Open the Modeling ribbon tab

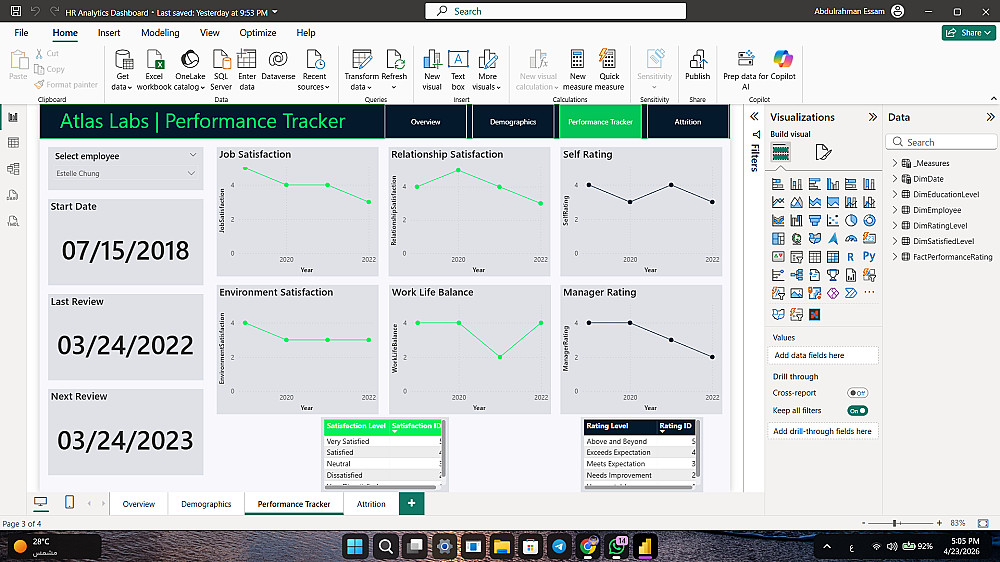160,33
